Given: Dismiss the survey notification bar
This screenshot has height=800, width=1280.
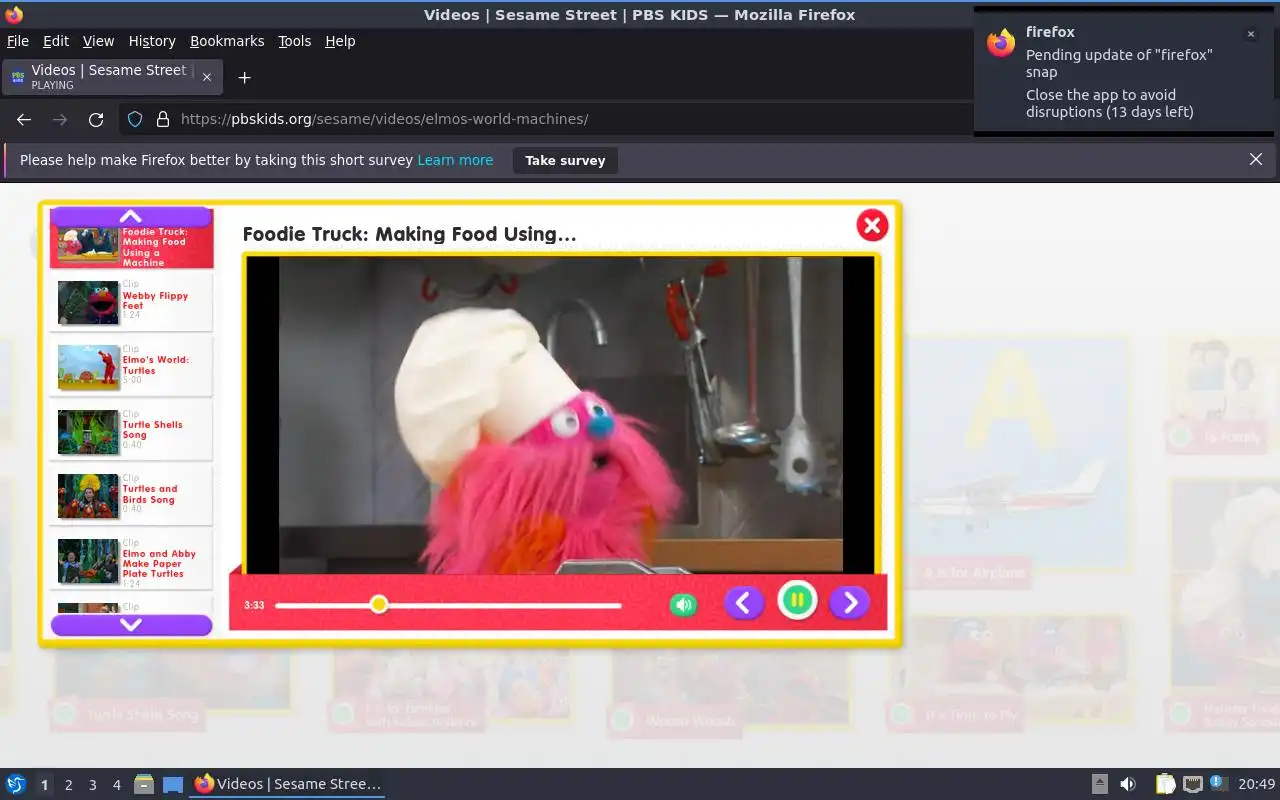Looking at the screenshot, I should [x=1256, y=159].
